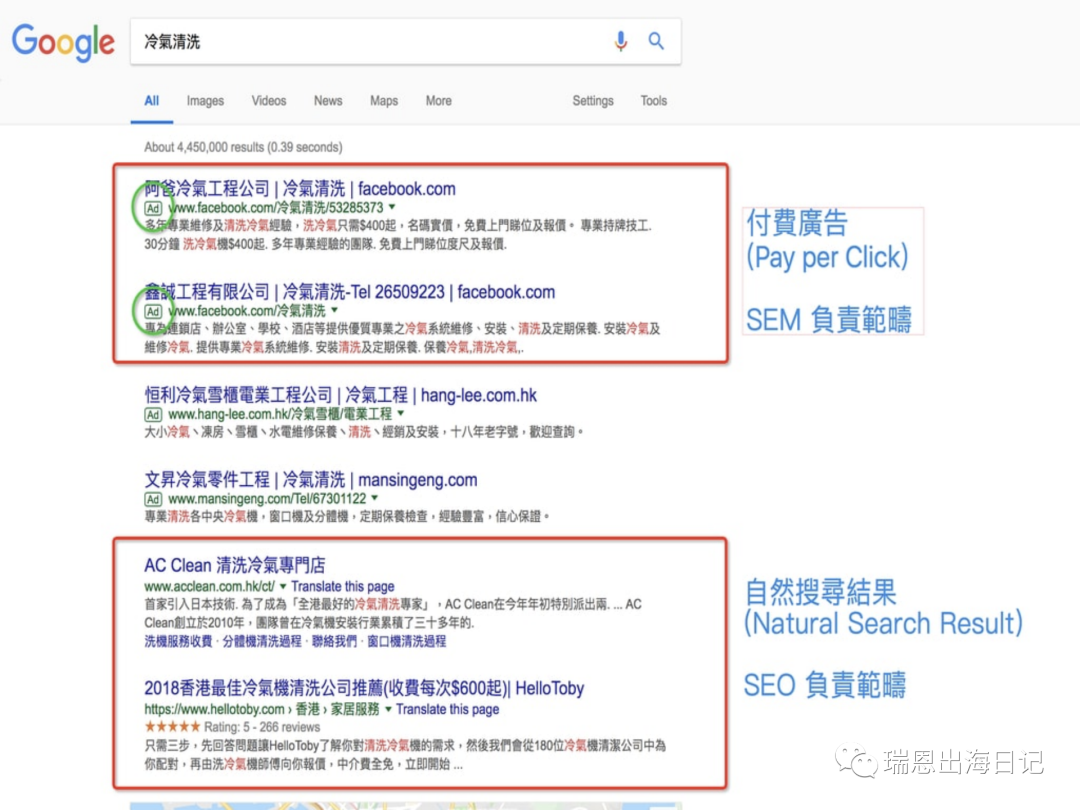
Task: Open 恒利冷氣雪櫃電業工程公司 ad title
Action: pyautogui.click(x=340, y=395)
